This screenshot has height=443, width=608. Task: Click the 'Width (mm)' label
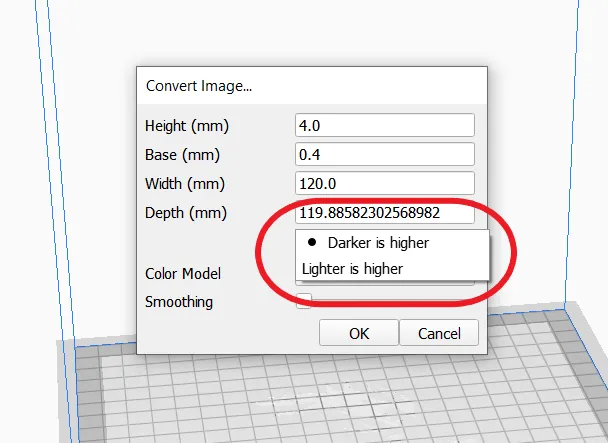(x=185, y=184)
